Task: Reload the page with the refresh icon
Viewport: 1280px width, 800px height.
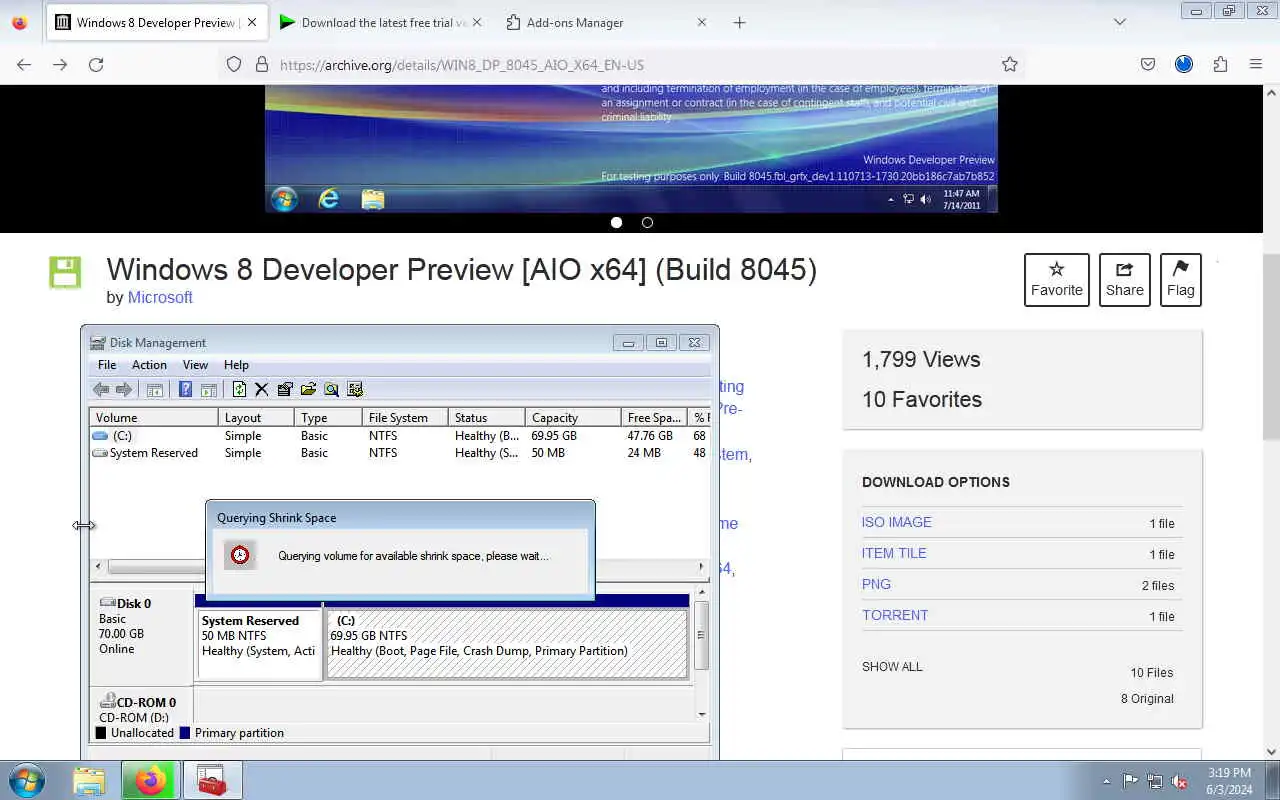Action: click(96, 64)
